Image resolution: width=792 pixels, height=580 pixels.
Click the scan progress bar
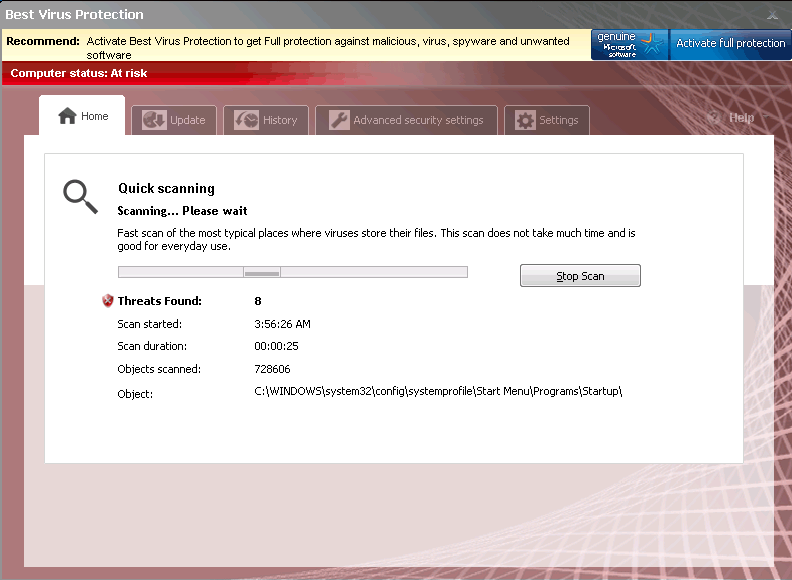click(292, 272)
